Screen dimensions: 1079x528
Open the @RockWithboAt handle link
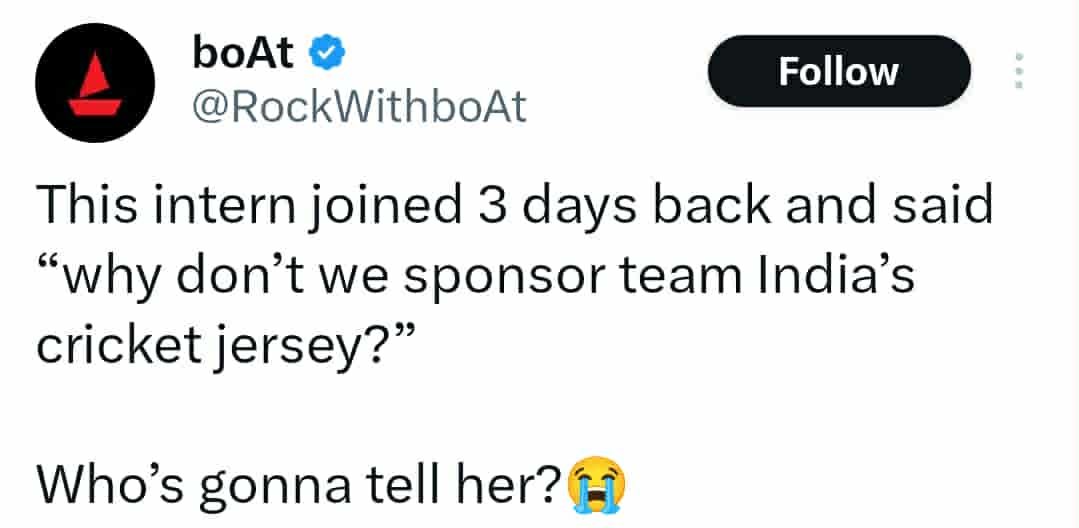click(x=358, y=107)
